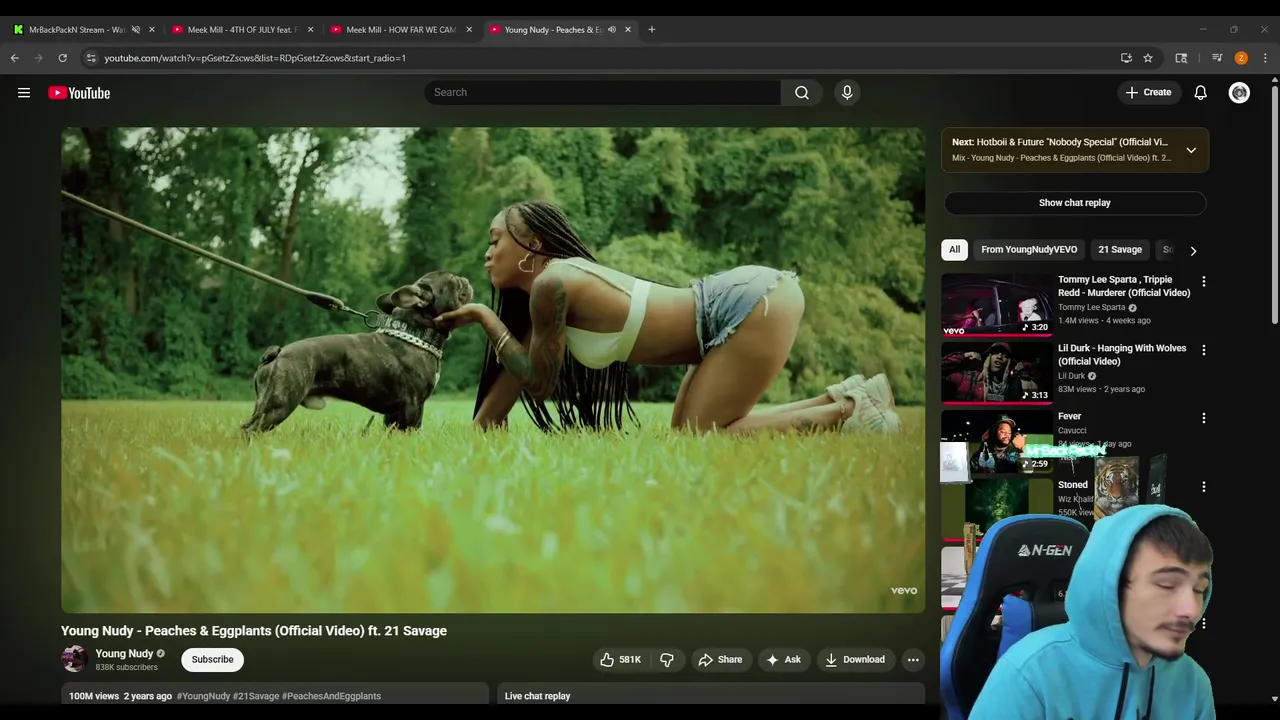
Task: Open options for Tommy Lee Sparta video
Action: [x=1204, y=282]
